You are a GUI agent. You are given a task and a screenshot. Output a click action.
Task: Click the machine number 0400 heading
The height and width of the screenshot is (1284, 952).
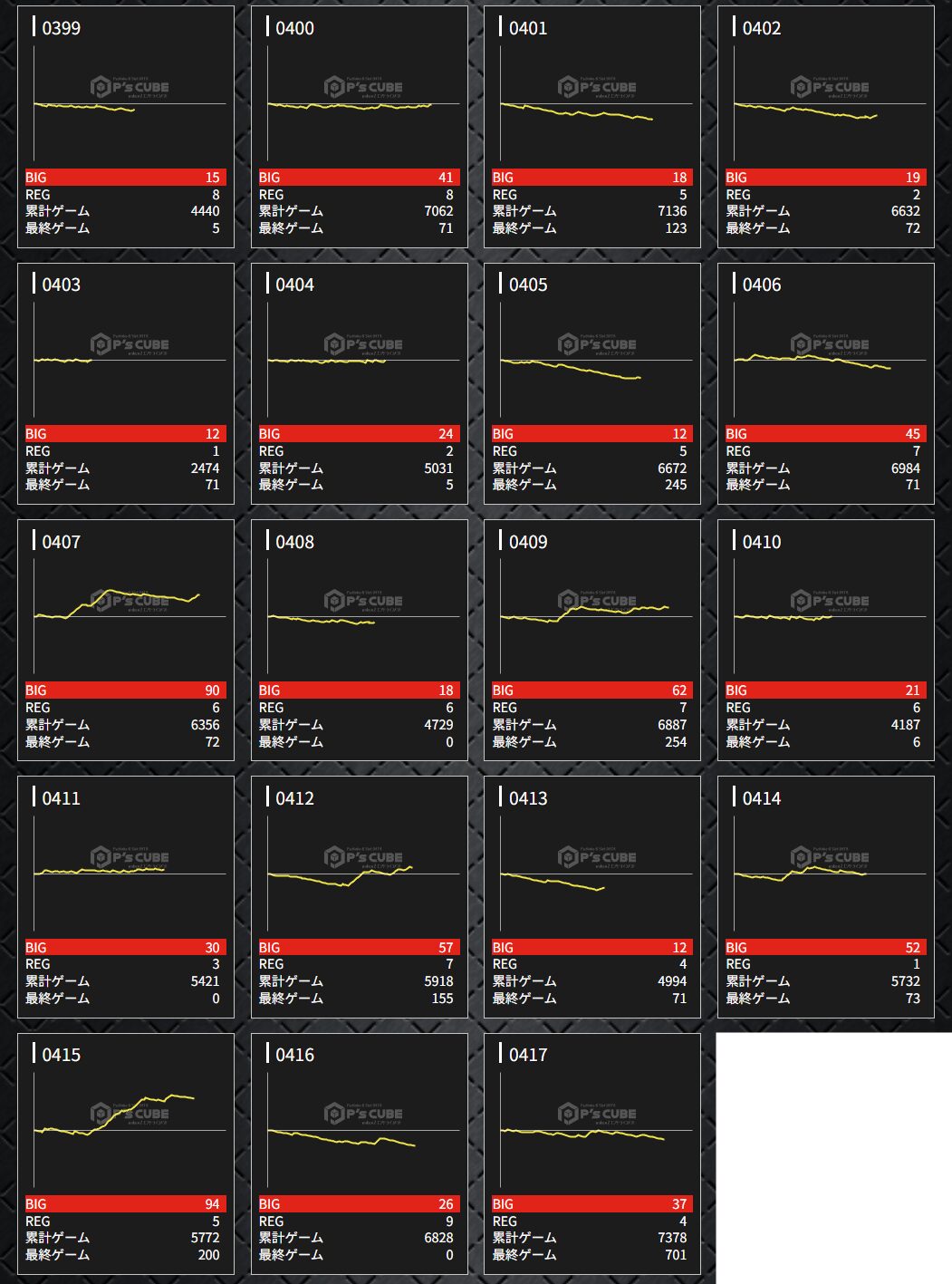[294, 28]
